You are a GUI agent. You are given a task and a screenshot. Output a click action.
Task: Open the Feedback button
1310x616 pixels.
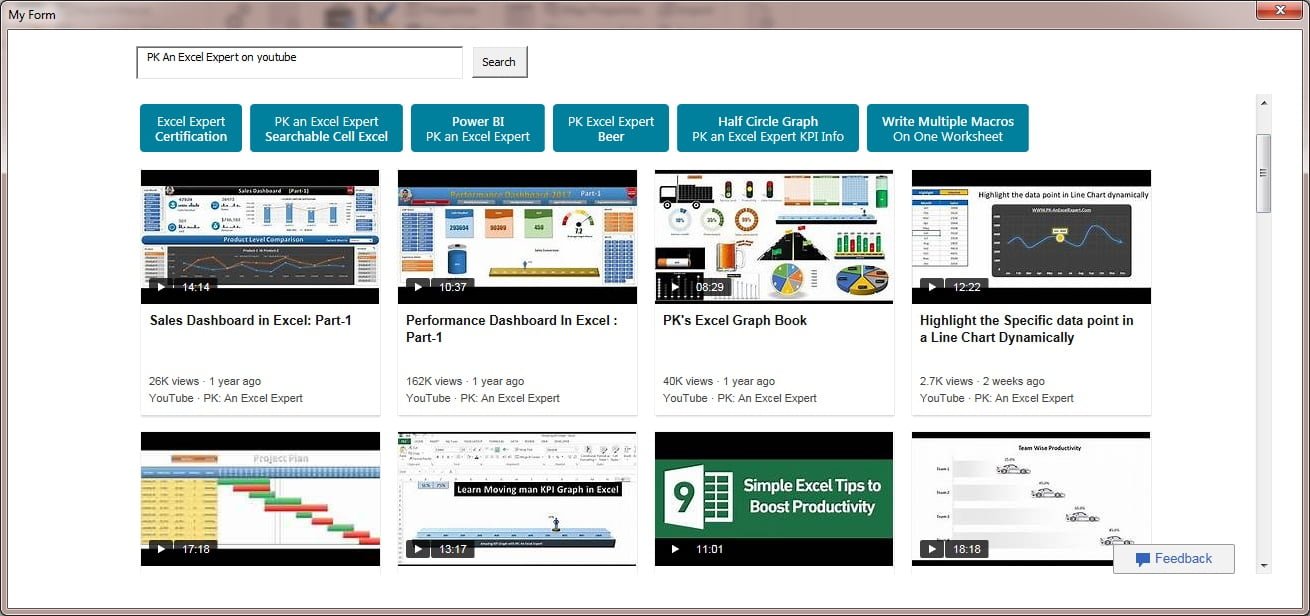click(1174, 559)
